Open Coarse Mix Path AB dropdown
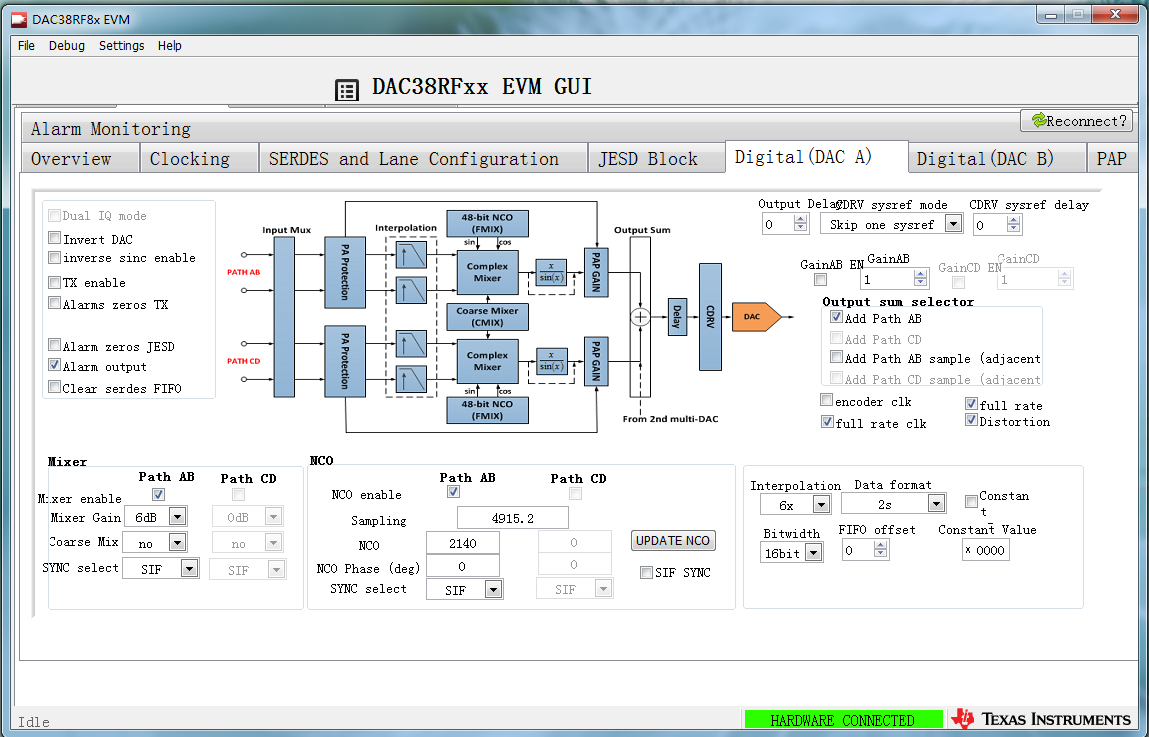The image size is (1149, 737). coord(177,542)
